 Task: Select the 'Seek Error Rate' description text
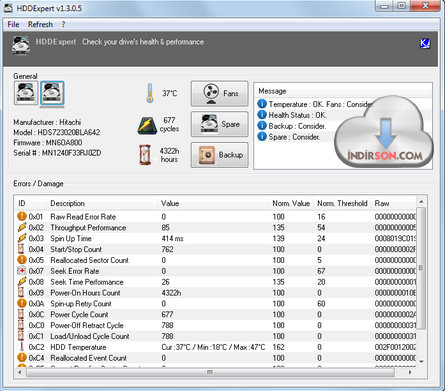(75, 271)
